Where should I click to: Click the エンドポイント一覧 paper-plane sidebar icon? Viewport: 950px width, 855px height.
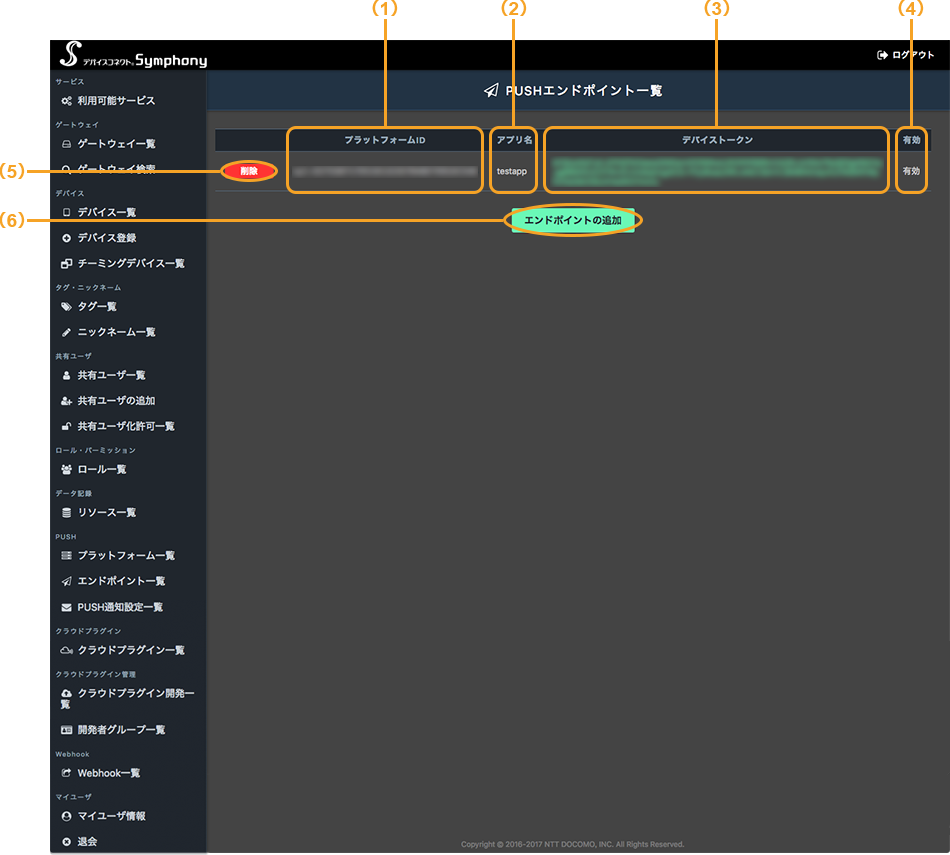pos(67,582)
